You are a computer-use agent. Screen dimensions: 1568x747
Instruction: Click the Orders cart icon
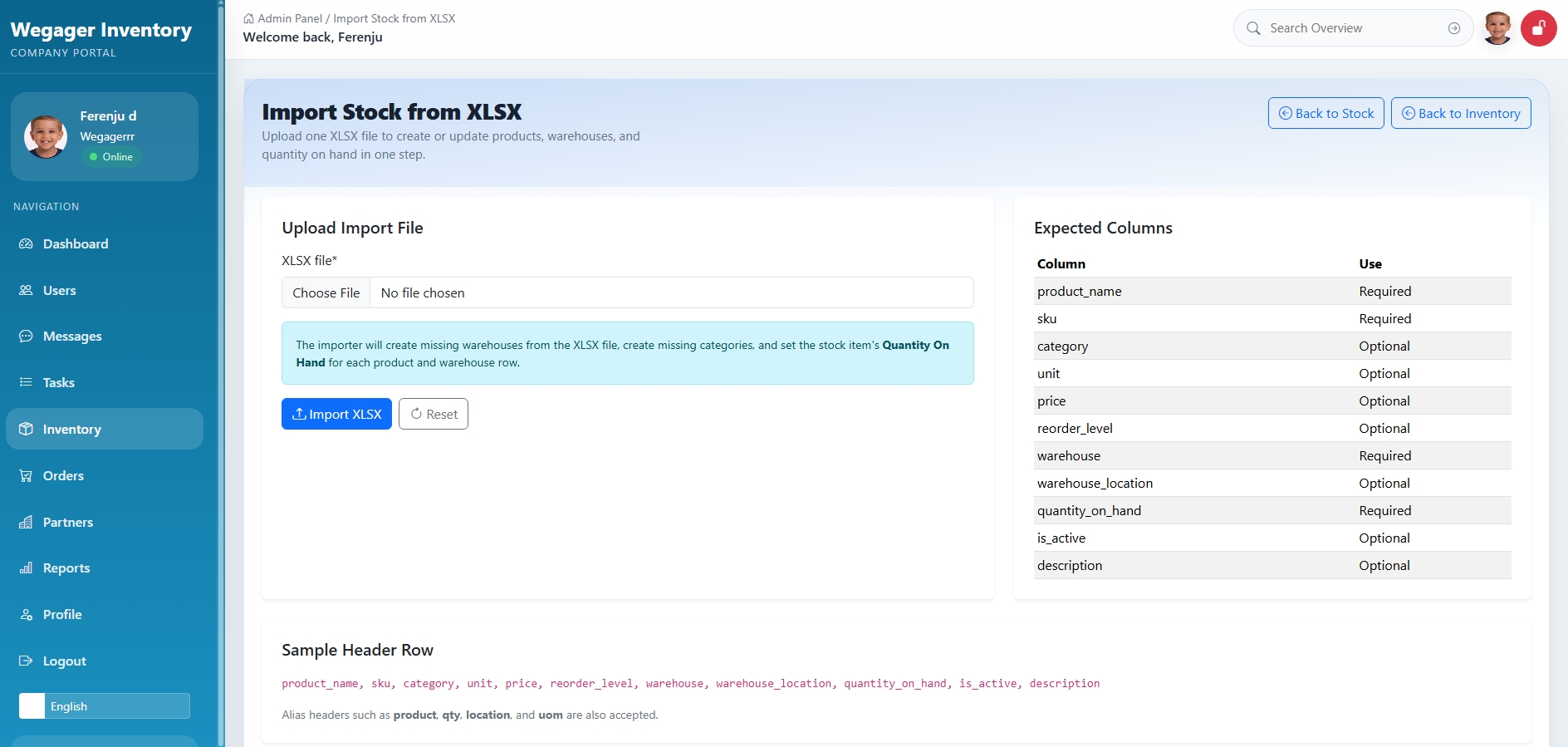coord(26,475)
